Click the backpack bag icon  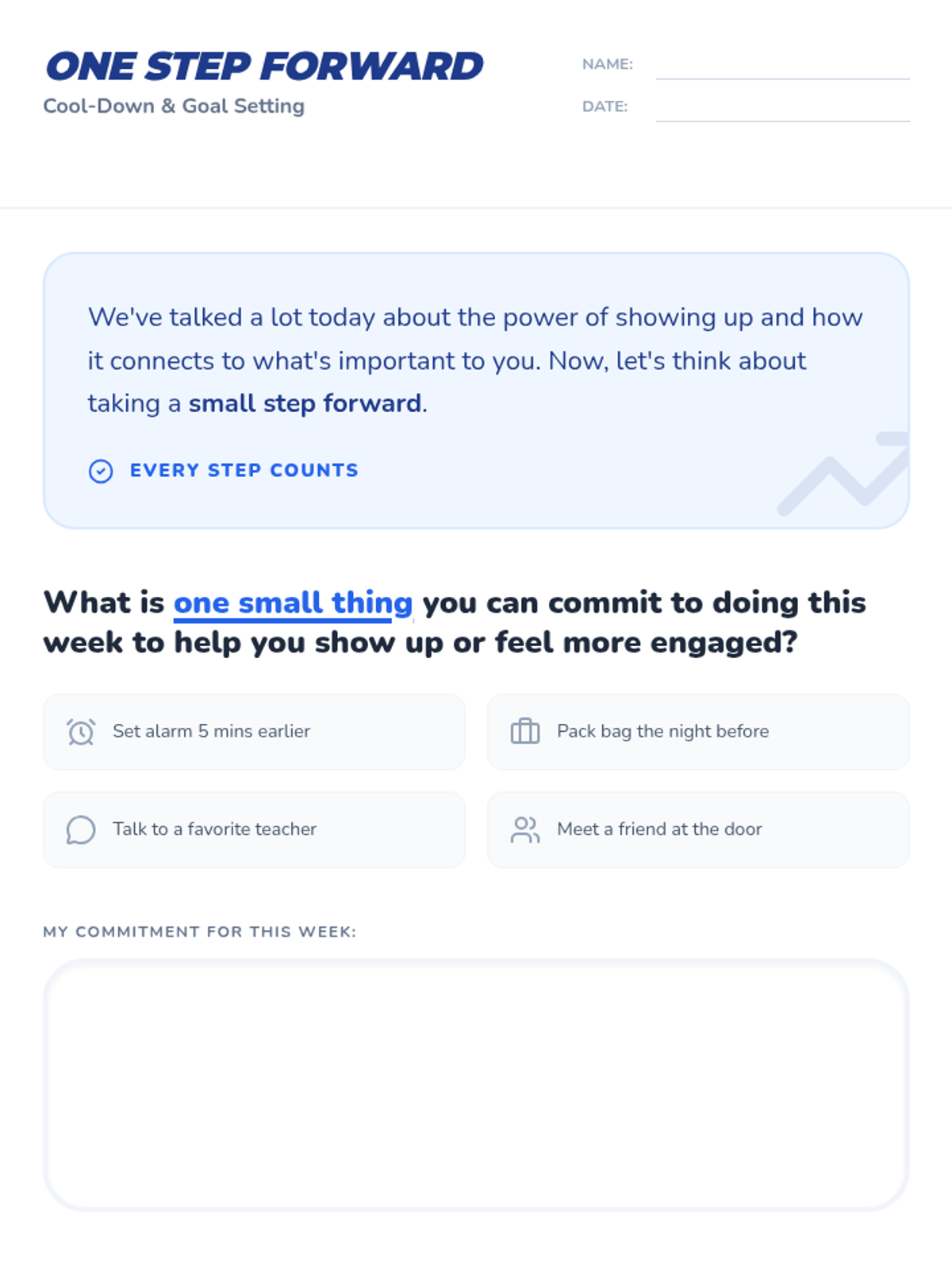[x=525, y=731]
